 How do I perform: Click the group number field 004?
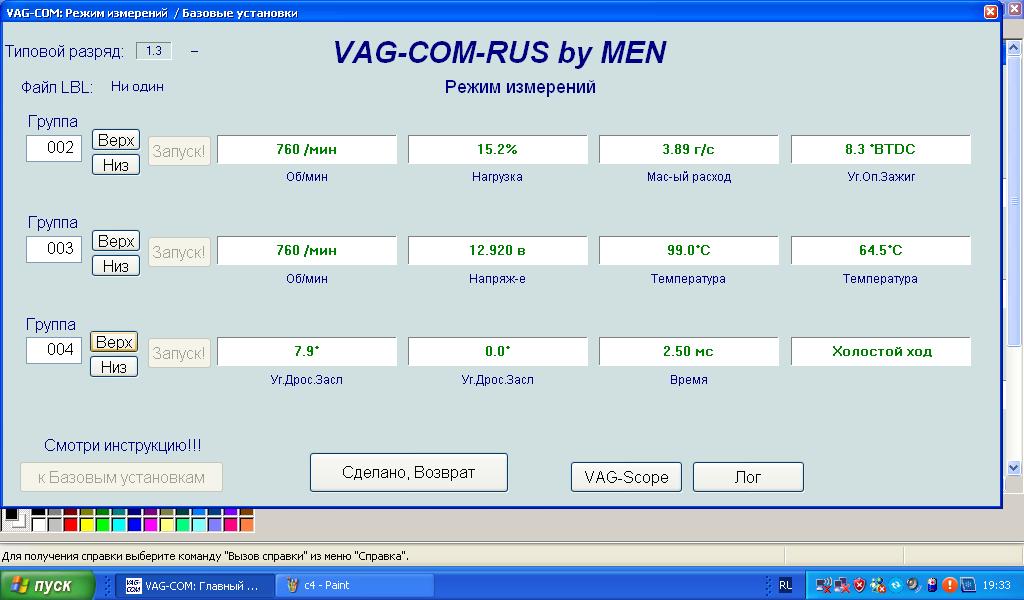pos(54,350)
